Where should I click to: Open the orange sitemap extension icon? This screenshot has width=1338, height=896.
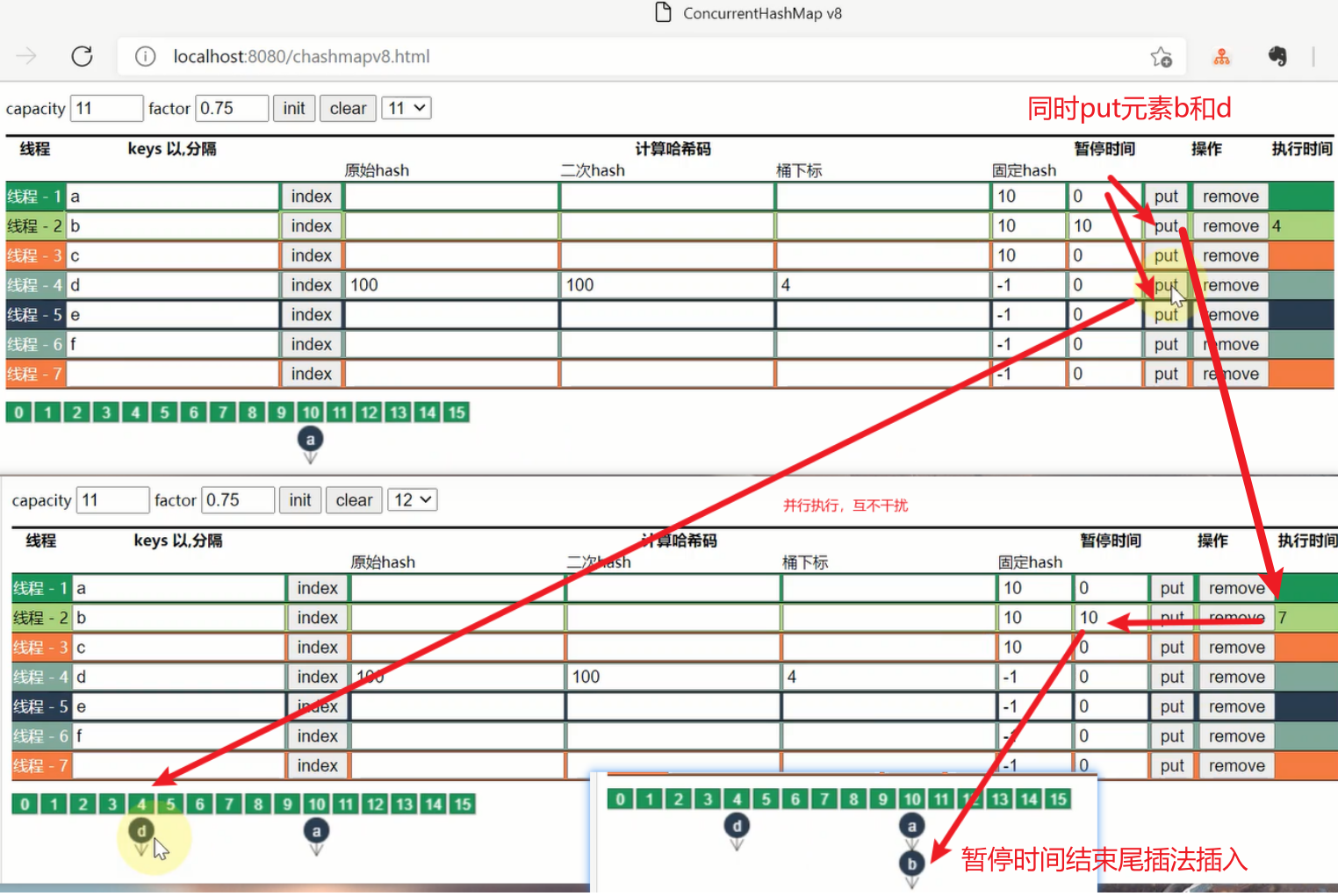click(x=1221, y=57)
